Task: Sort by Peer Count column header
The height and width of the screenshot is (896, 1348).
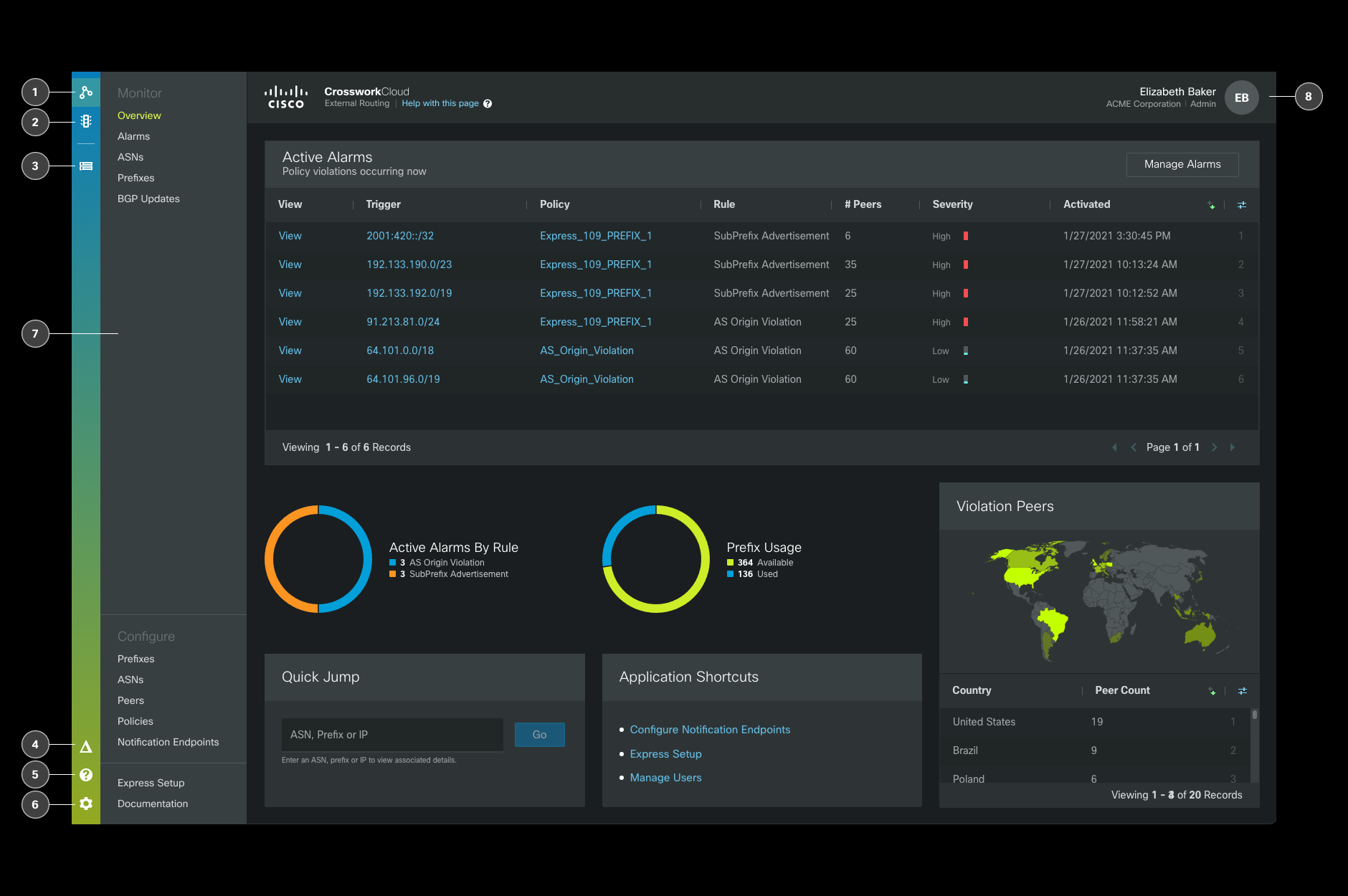Action: pos(1123,690)
